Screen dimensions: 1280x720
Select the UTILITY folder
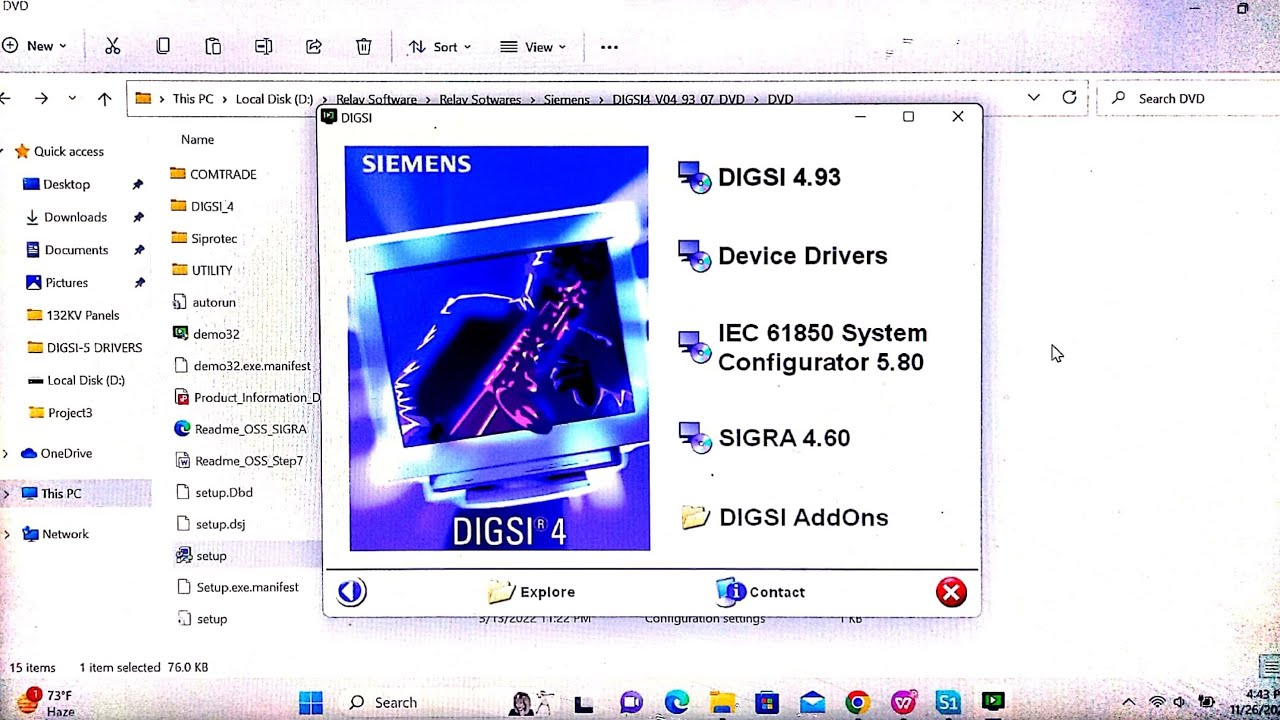coord(201,270)
